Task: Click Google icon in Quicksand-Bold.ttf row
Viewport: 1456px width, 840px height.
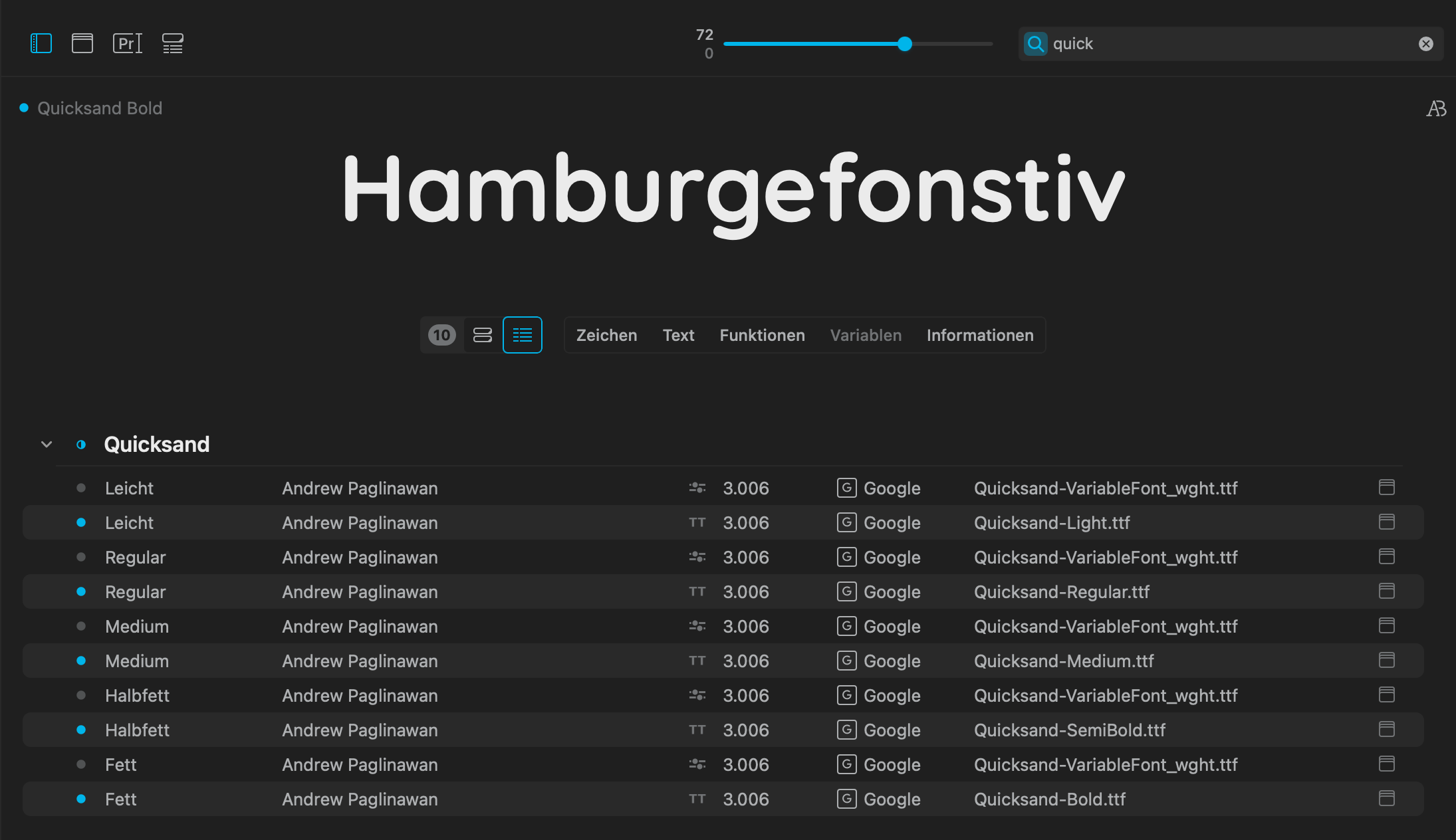Action: (x=846, y=799)
